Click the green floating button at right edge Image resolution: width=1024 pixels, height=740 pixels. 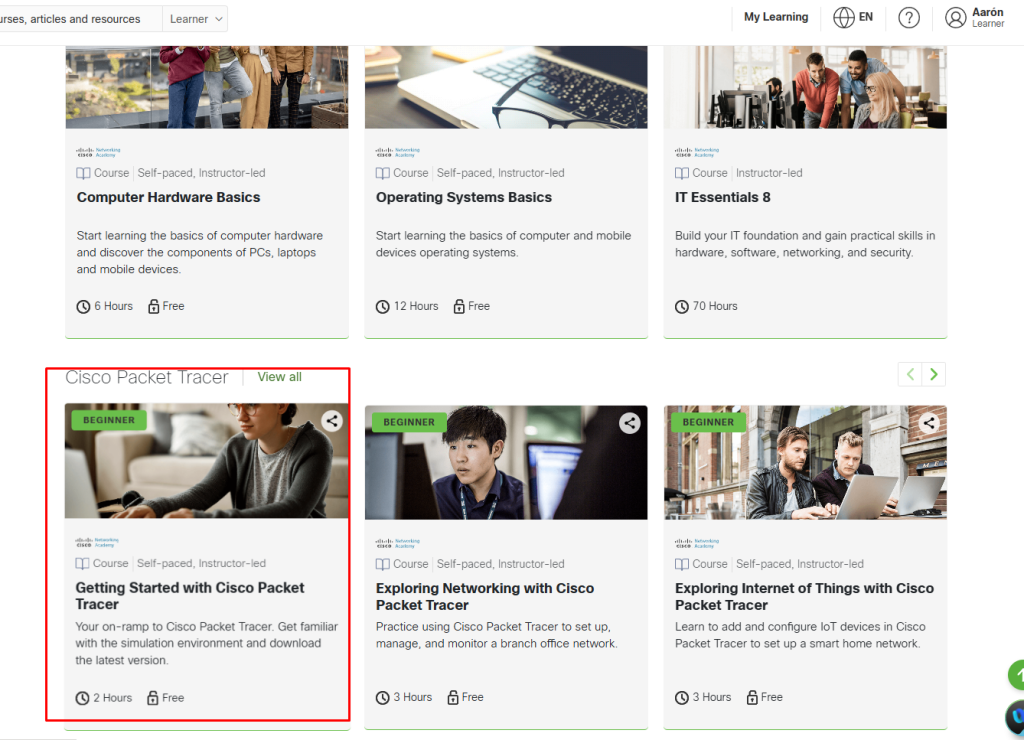pyautogui.click(x=1015, y=676)
